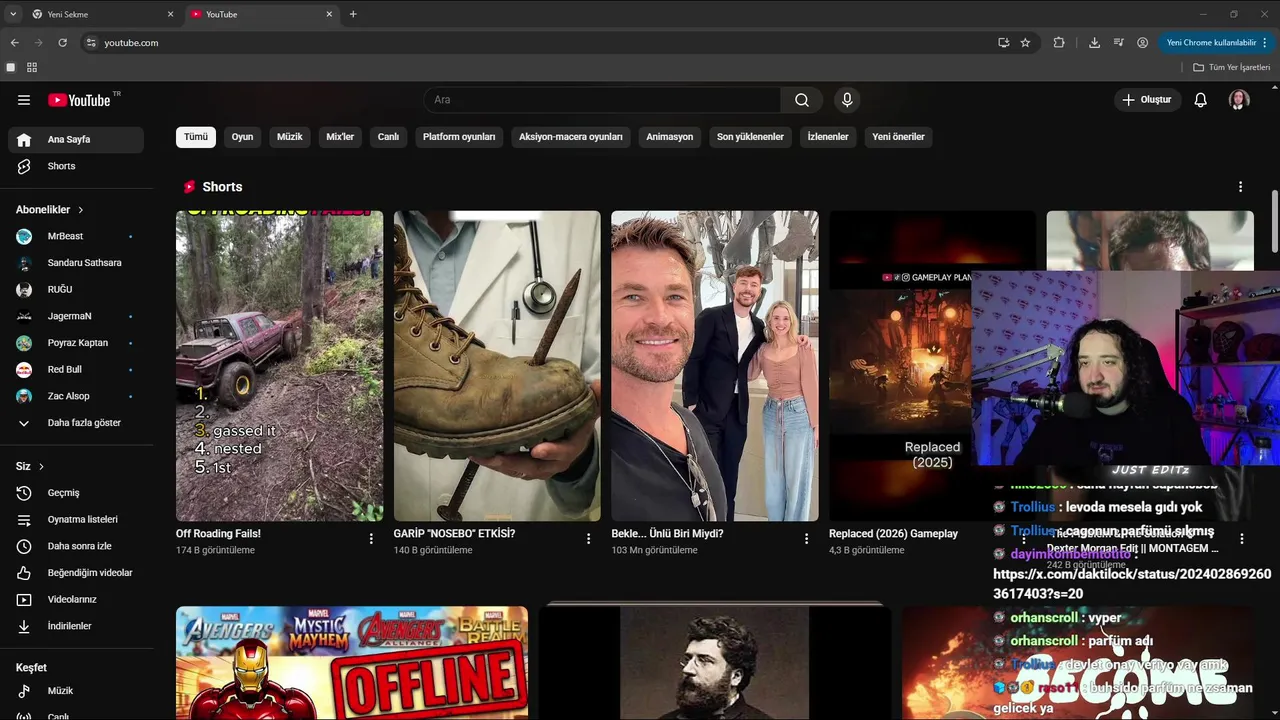Select the Son yüklenenler chip
The height and width of the screenshot is (720, 1280).
click(750, 137)
